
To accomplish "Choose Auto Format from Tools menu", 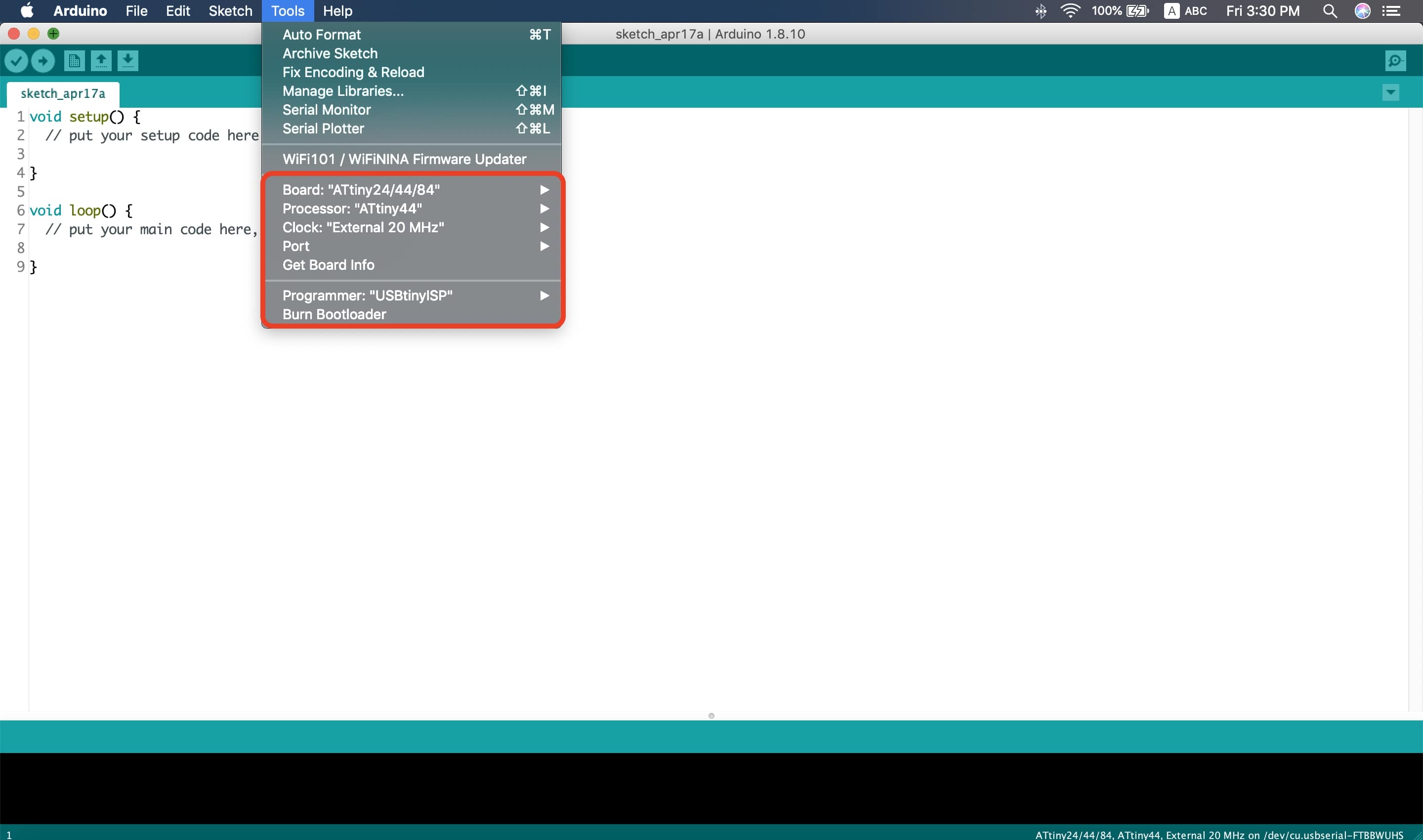I will point(412,35).
